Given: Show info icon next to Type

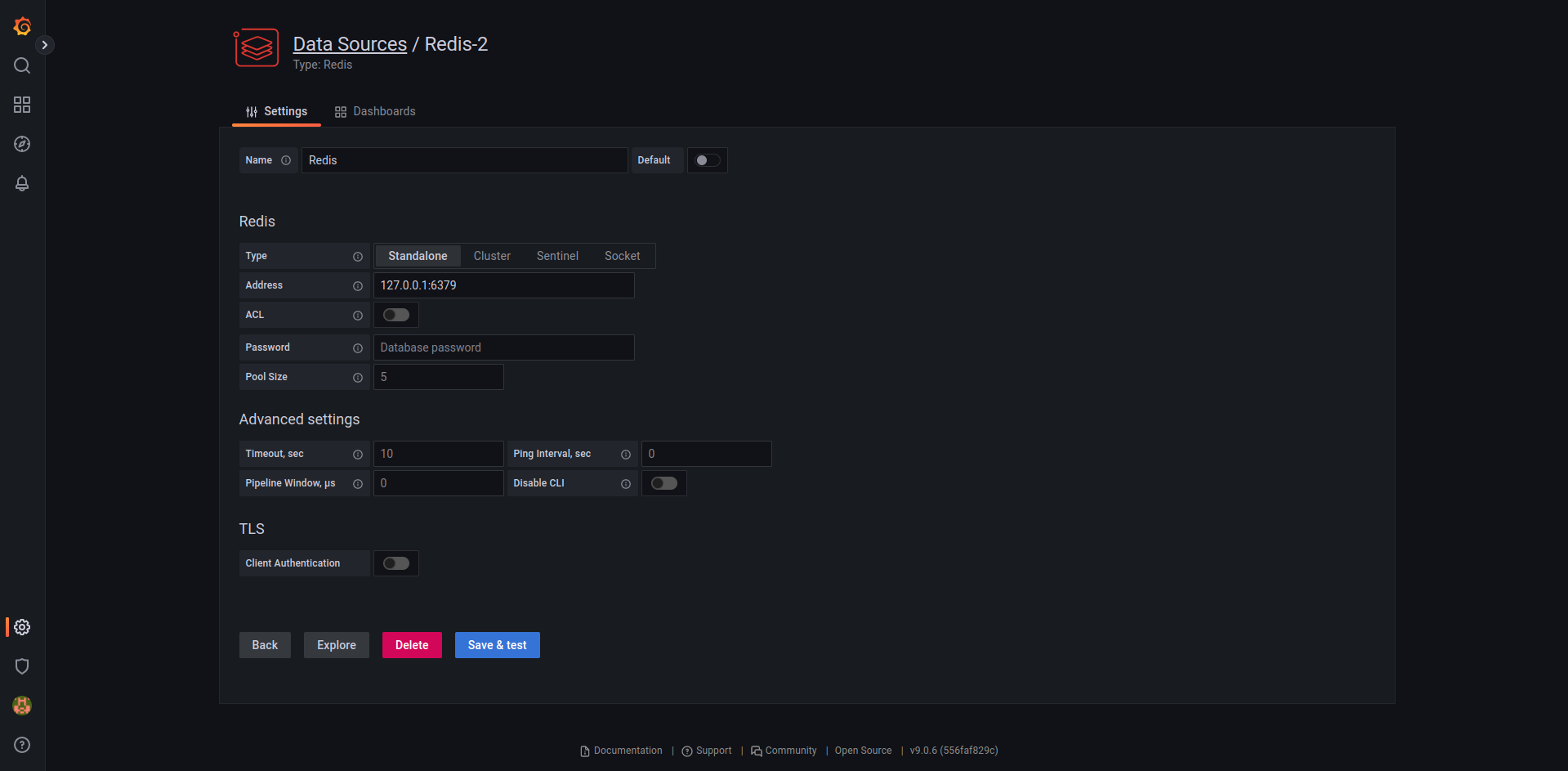Looking at the screenshot, I should point(358,257).
